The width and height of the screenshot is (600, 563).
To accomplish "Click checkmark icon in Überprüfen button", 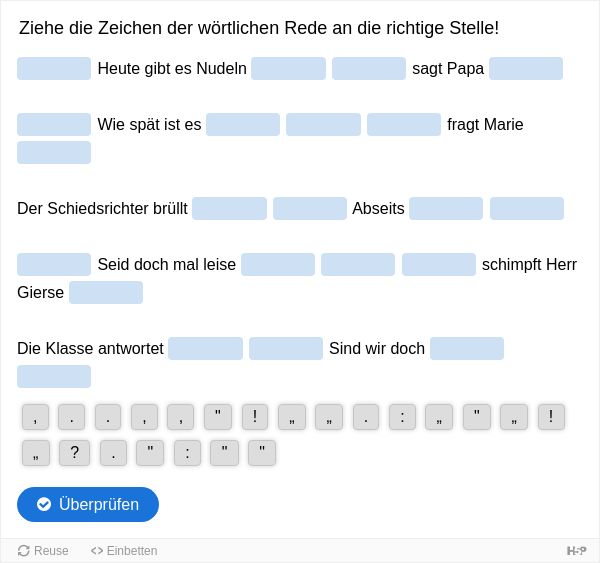I will pyautogui.click(x=44, y=504).
